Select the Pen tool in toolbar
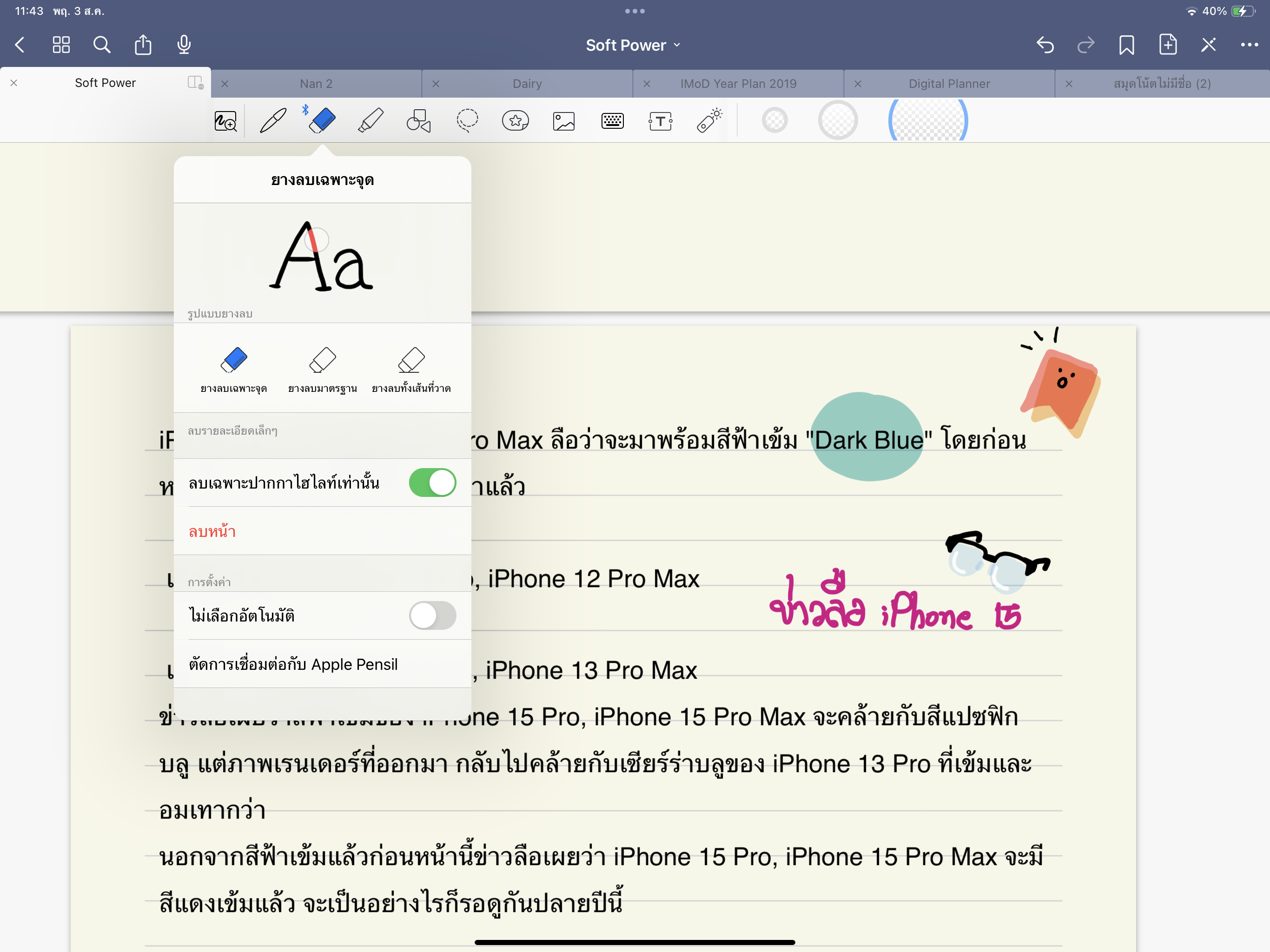 [273, 120]
